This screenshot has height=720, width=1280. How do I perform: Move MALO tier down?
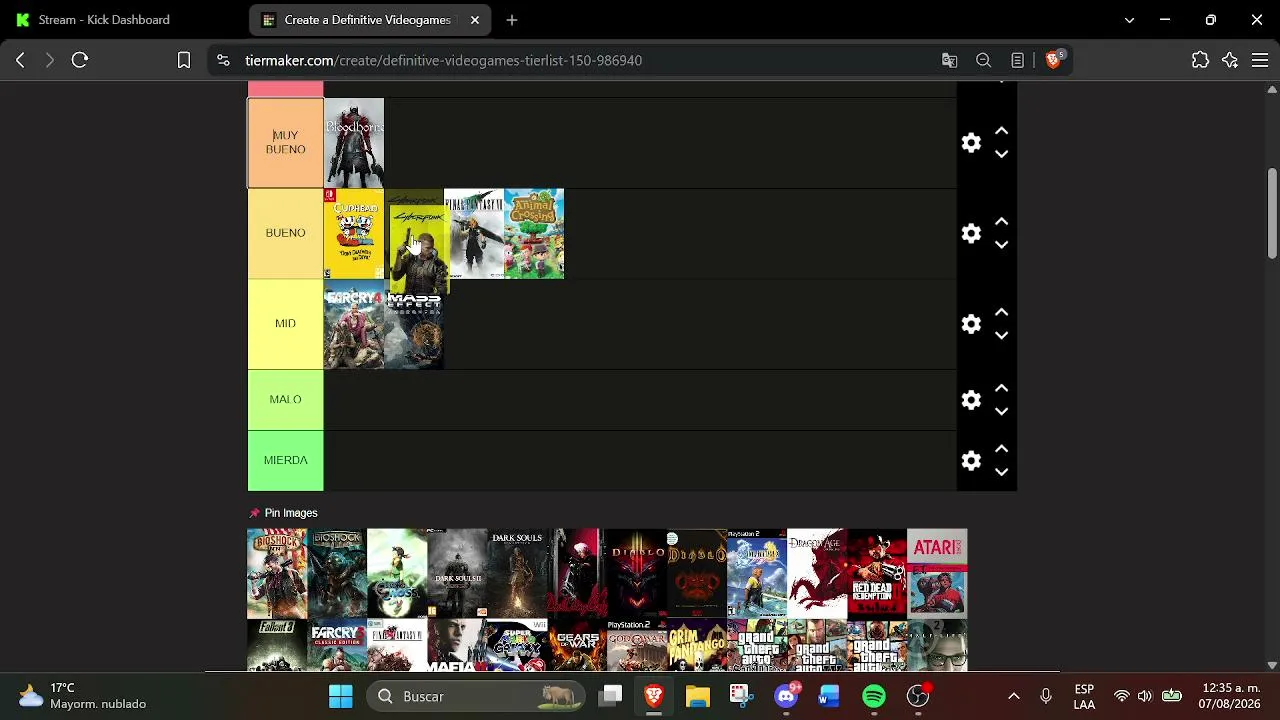[x=1001, y=412]
